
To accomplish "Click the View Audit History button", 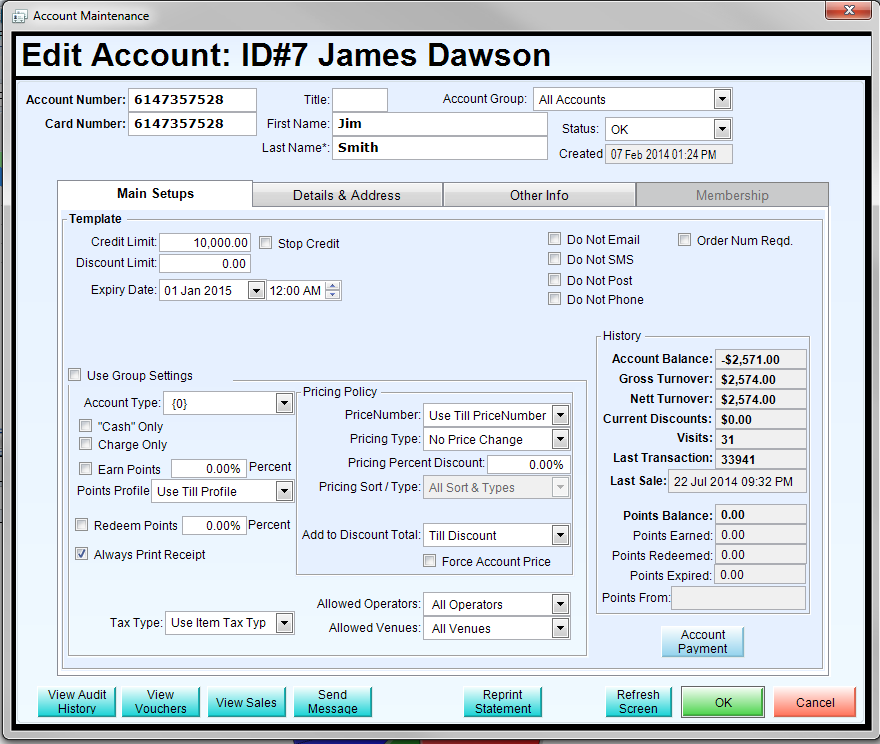I will tap(77, 702).
